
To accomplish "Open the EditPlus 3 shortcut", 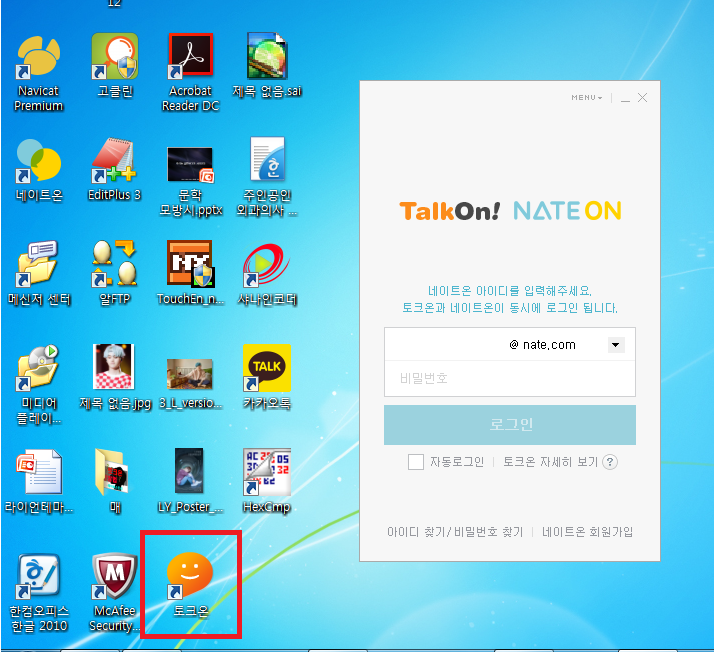I will click(x=114, y=170).
